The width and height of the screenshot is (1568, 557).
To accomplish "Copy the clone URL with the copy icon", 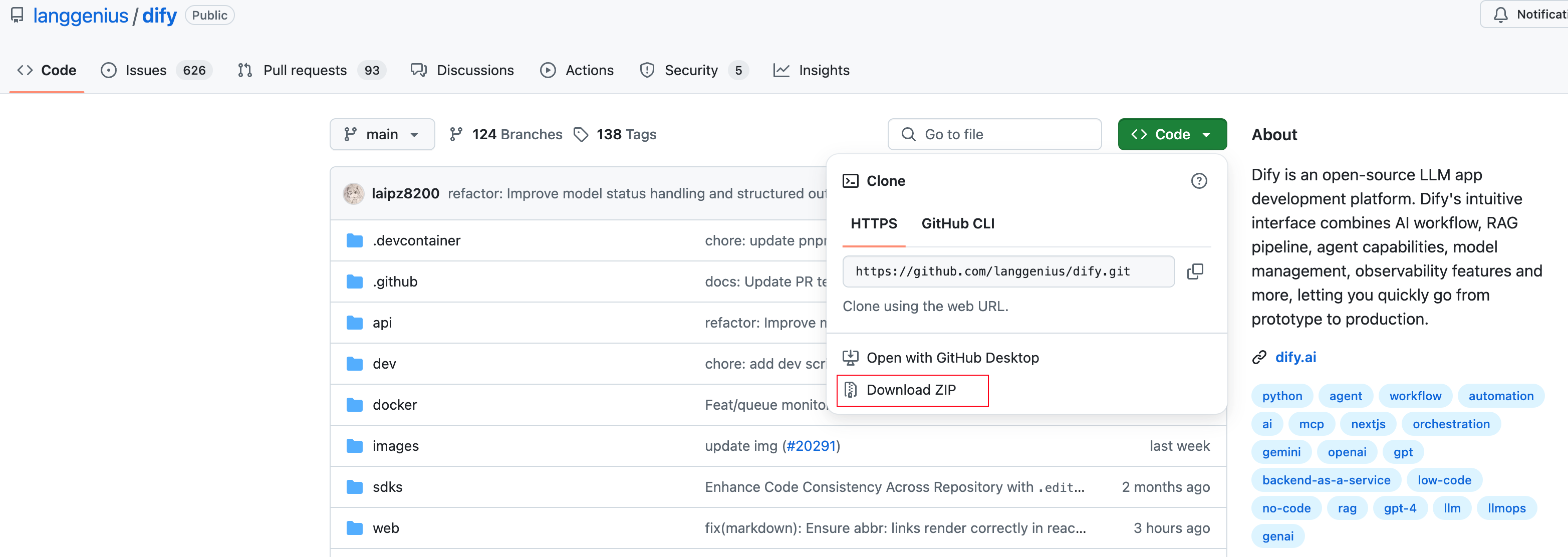I will [1195, 271].
